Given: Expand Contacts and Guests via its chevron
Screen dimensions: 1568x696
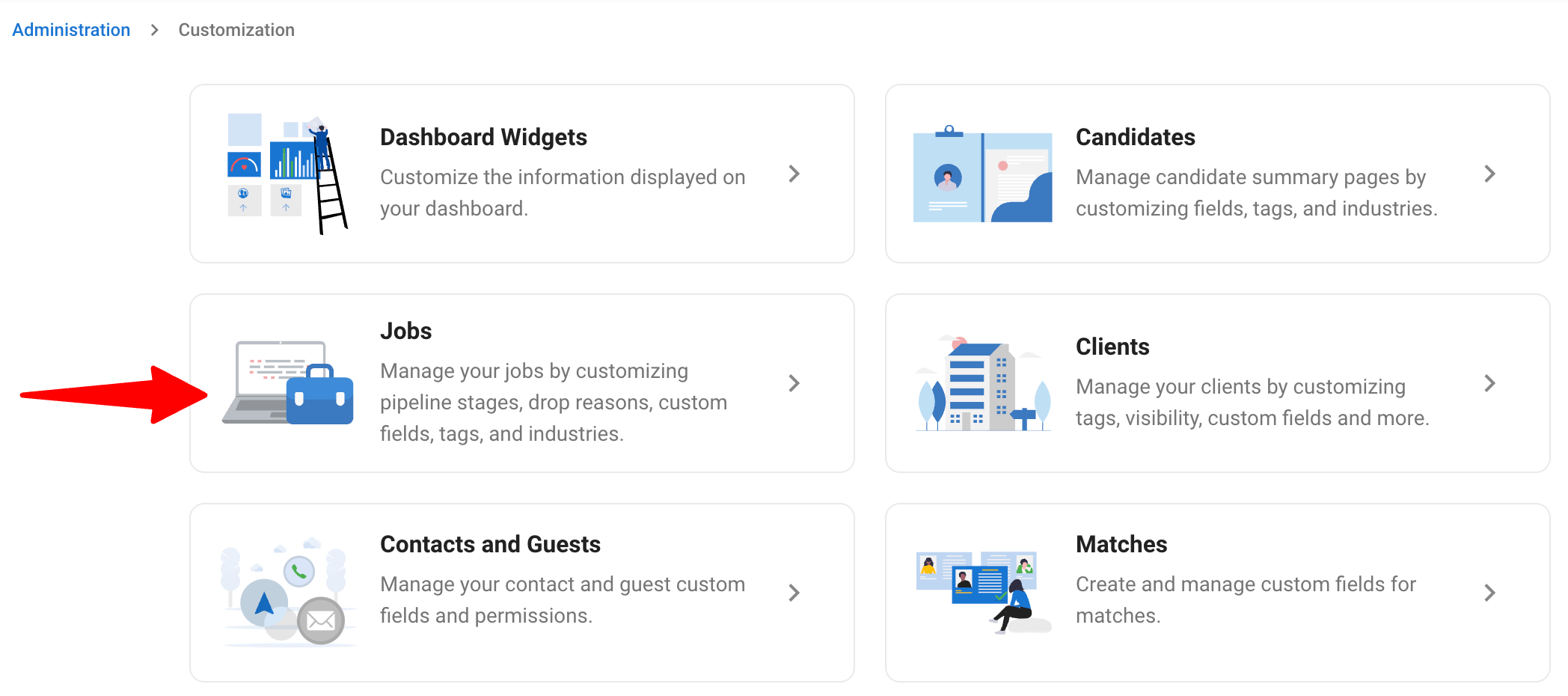Looking at the screenshot, I should tap(794, 593).
